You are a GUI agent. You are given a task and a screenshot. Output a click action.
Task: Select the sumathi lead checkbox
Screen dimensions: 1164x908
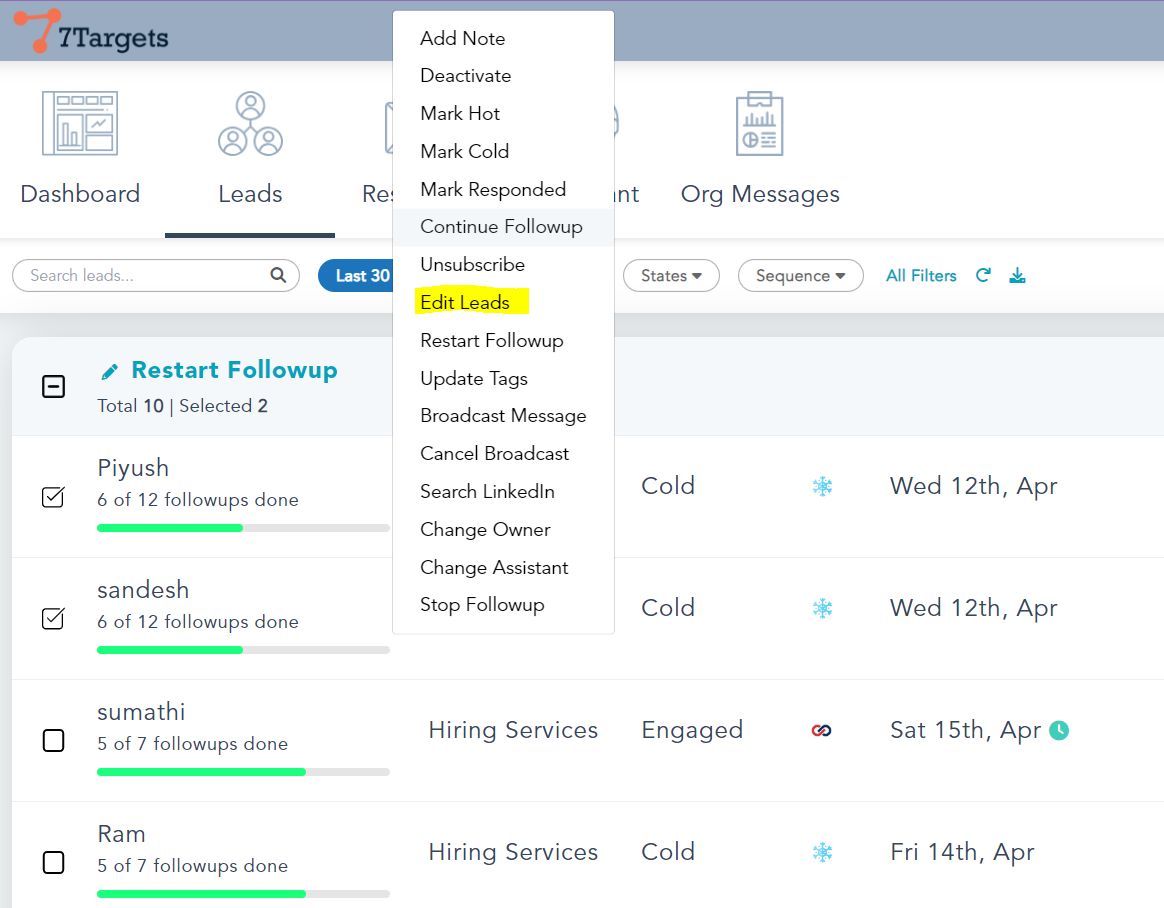53,741
